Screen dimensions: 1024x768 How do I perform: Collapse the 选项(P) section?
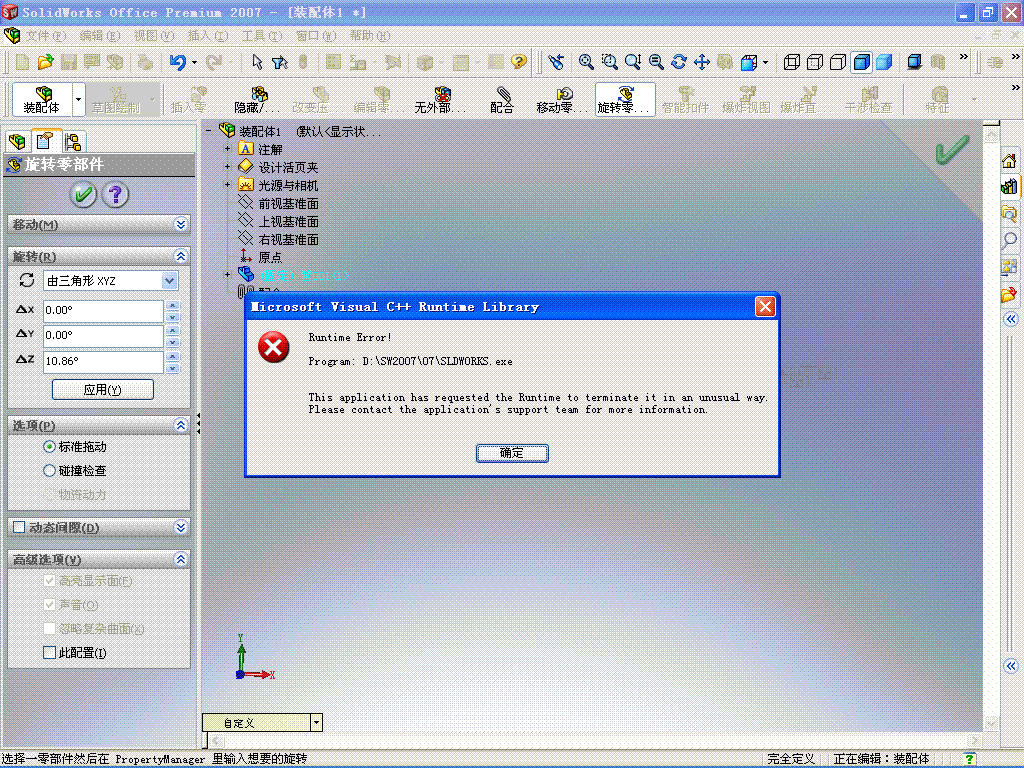[181, 425]
